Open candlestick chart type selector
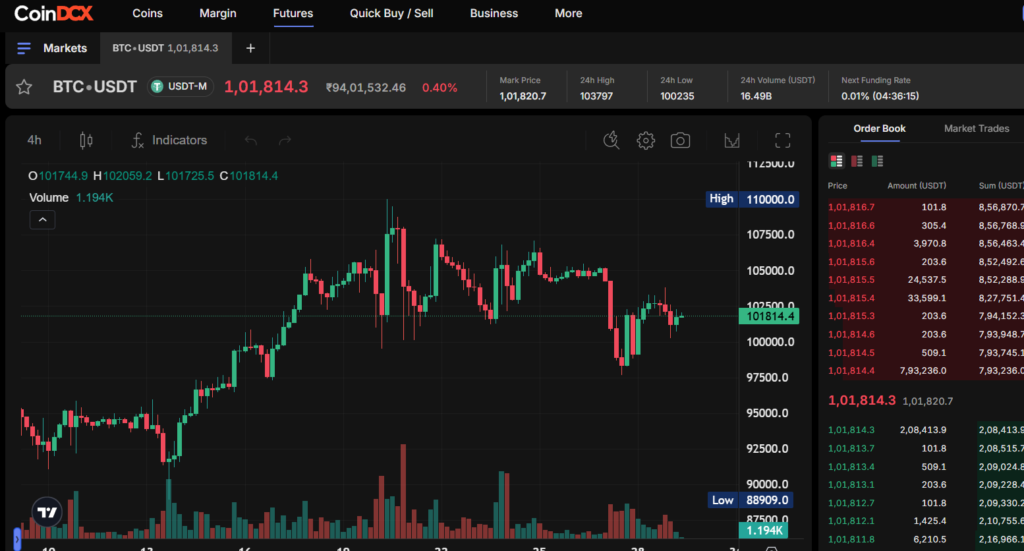 [x=86, y=140]
